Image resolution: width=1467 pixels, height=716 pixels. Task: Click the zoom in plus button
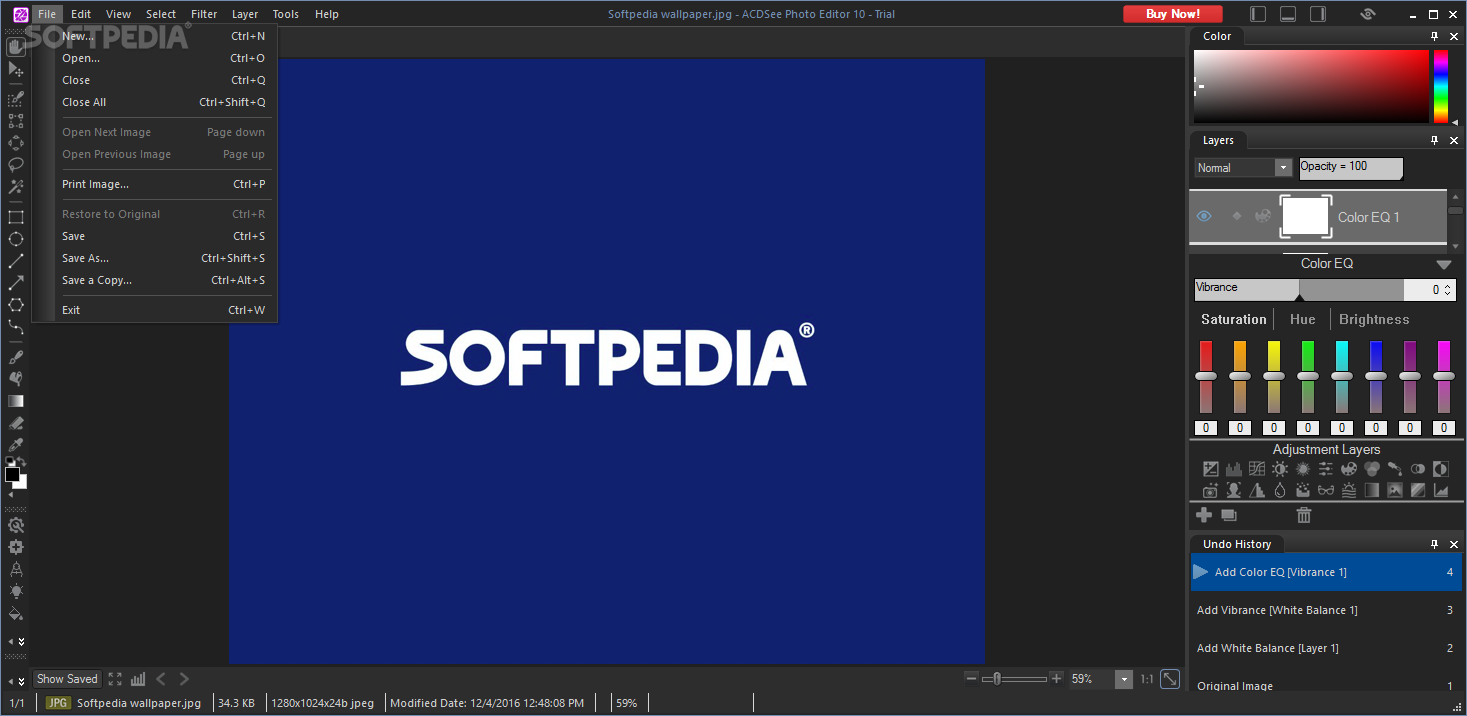[x=1056, y=678]
